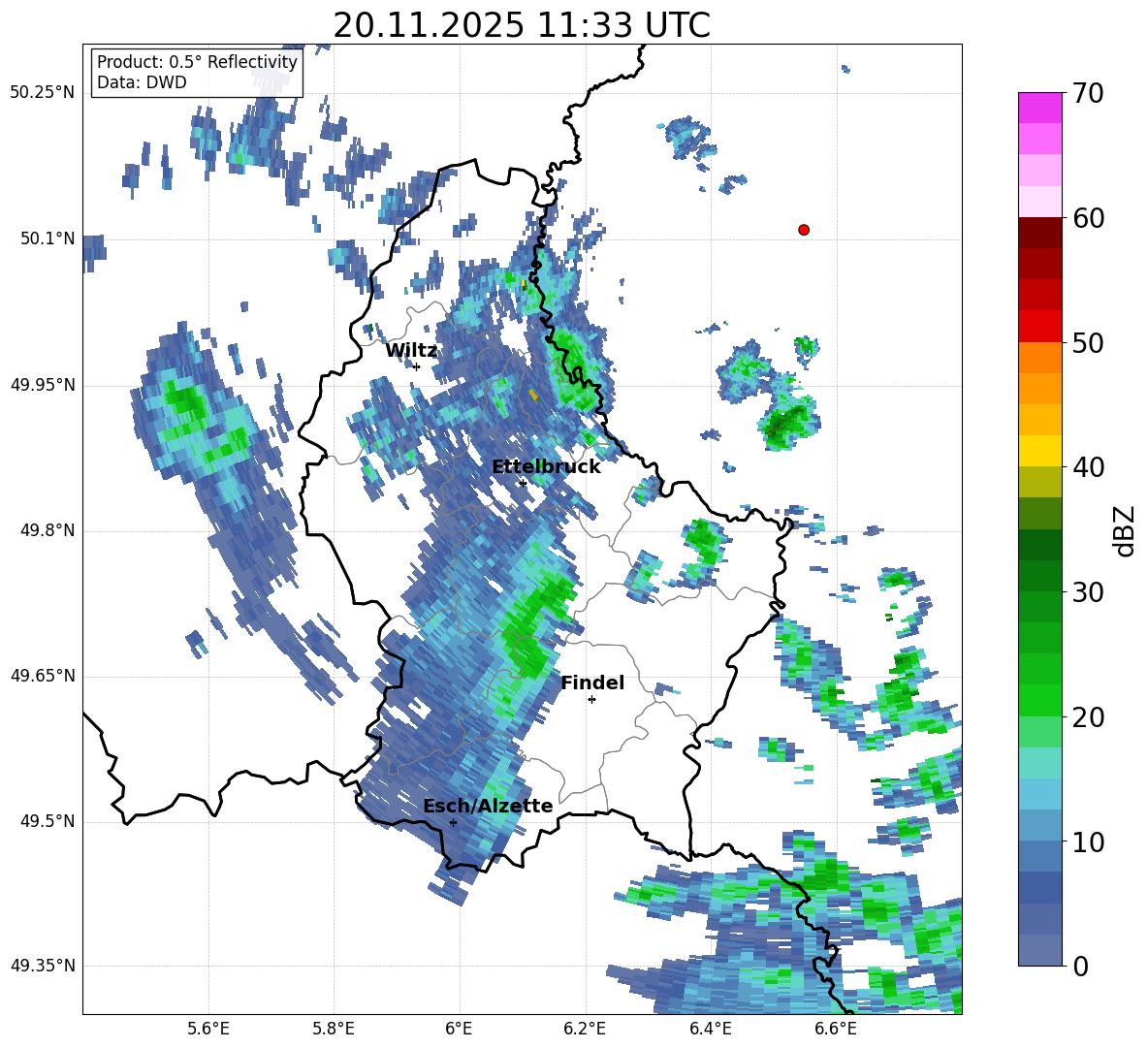Click the 49.65°N latitude label
The height and width of the screenshot is (1048, 1148).
[x=43, y=676]
